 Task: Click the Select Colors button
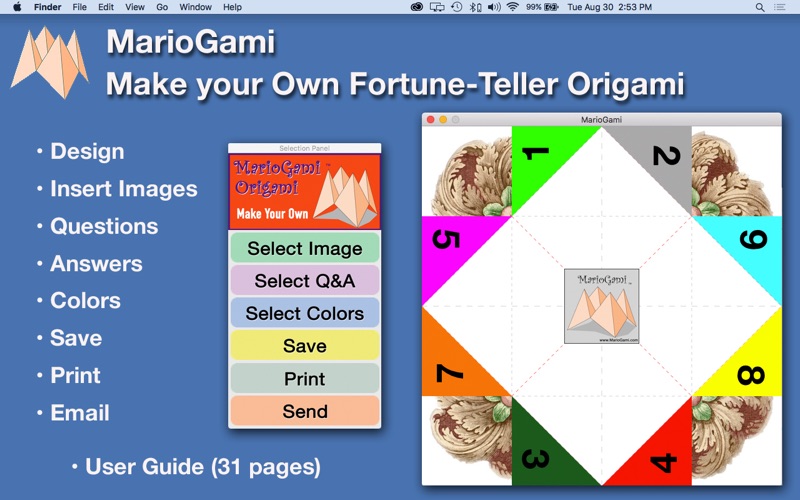point(305,313)
